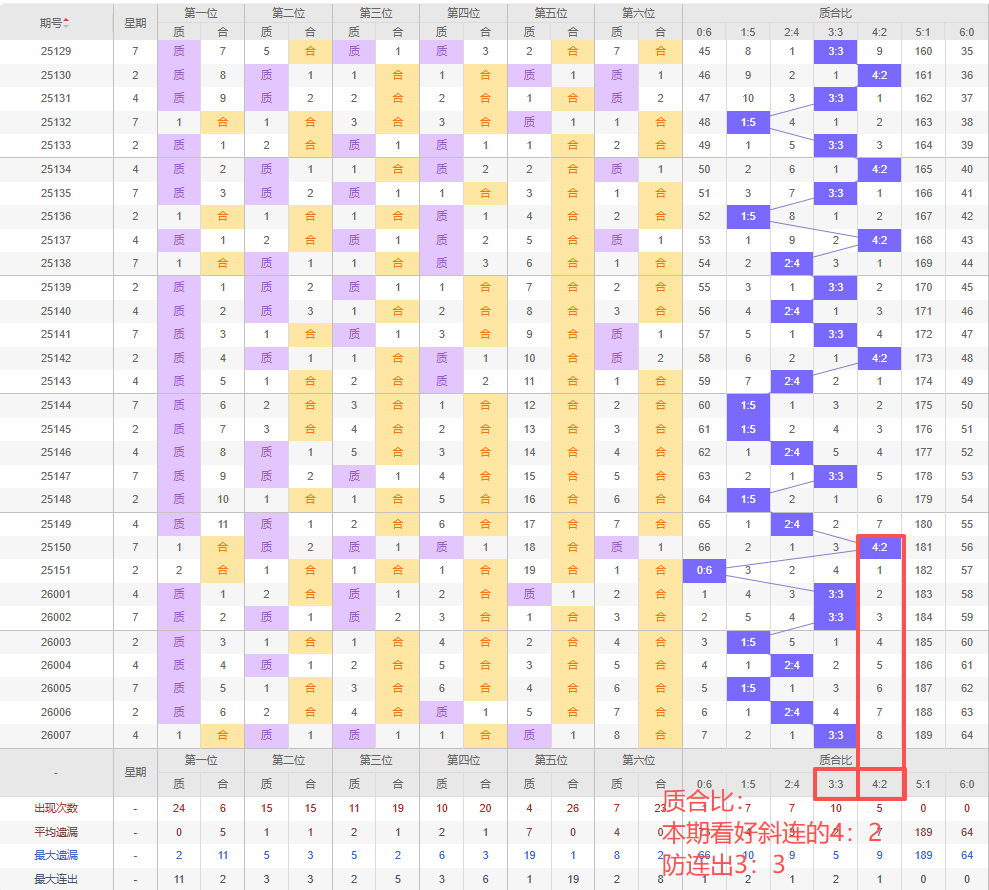Screen dimensions: 989x890
Task: Select the top 第六位 column group header
Action: 638,13
